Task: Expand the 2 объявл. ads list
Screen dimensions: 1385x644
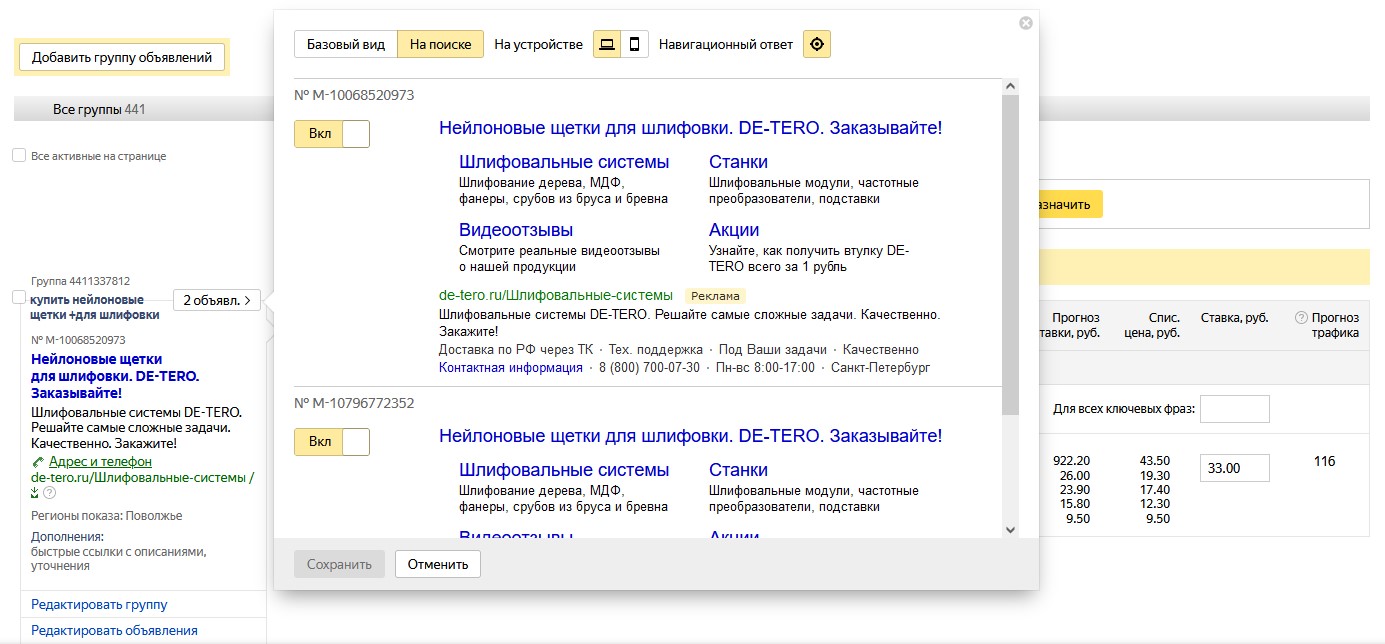Action: coord(217,300)
